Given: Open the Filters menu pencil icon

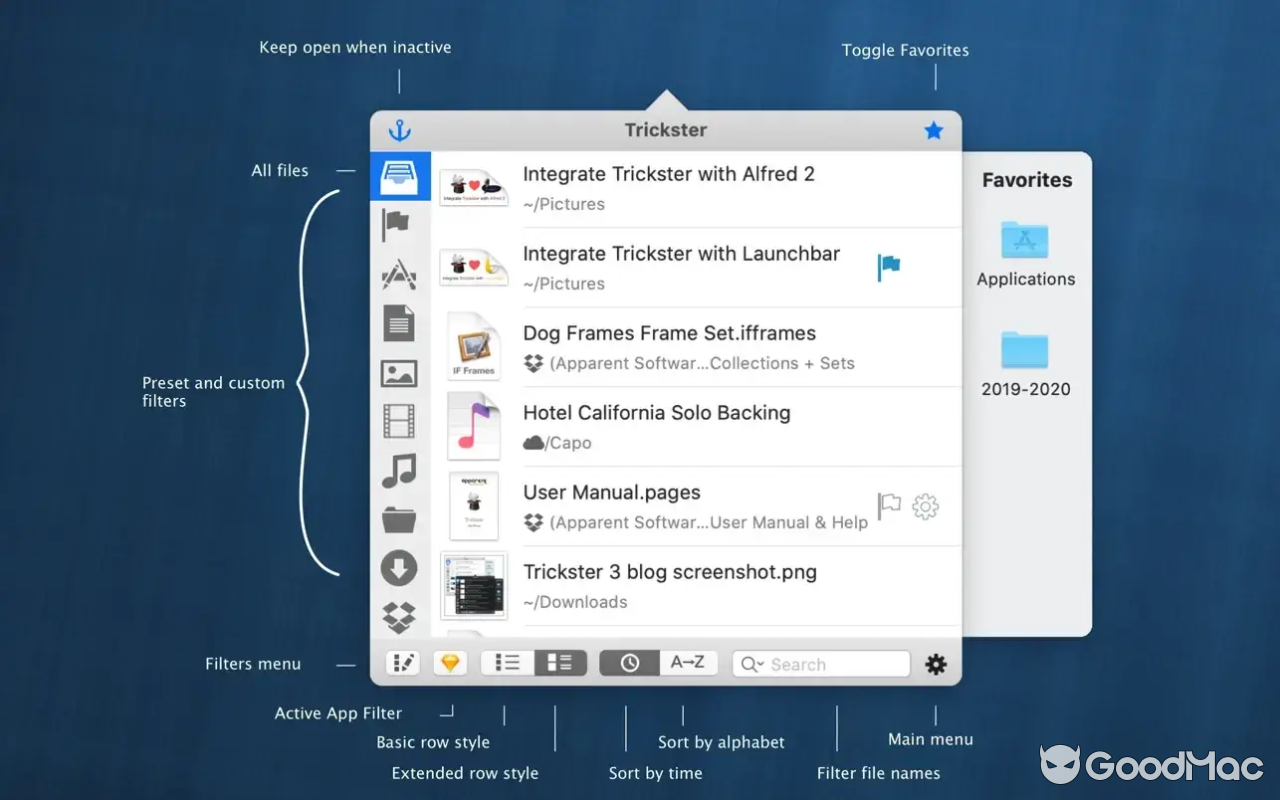Looking at the screenshot, I should pyautogui.click(x=403, y=662).
